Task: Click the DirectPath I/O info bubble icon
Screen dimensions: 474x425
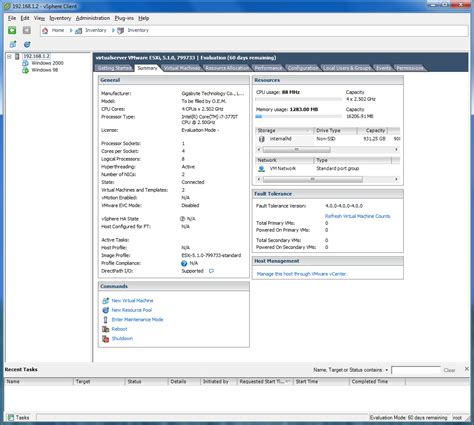Action: coord(211,271)
